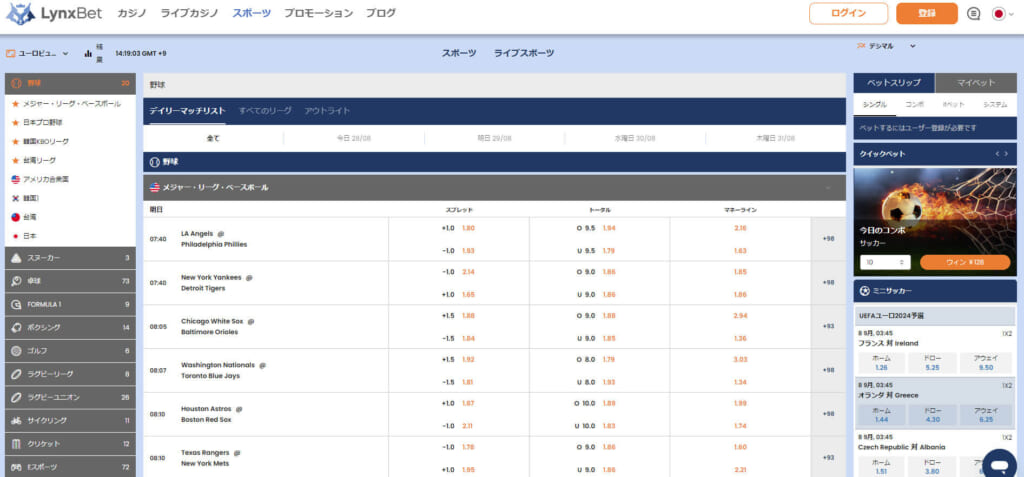Open the デシマル odds format dropdown
Viewport: 1024px width, 477px height.
[886, 46]
